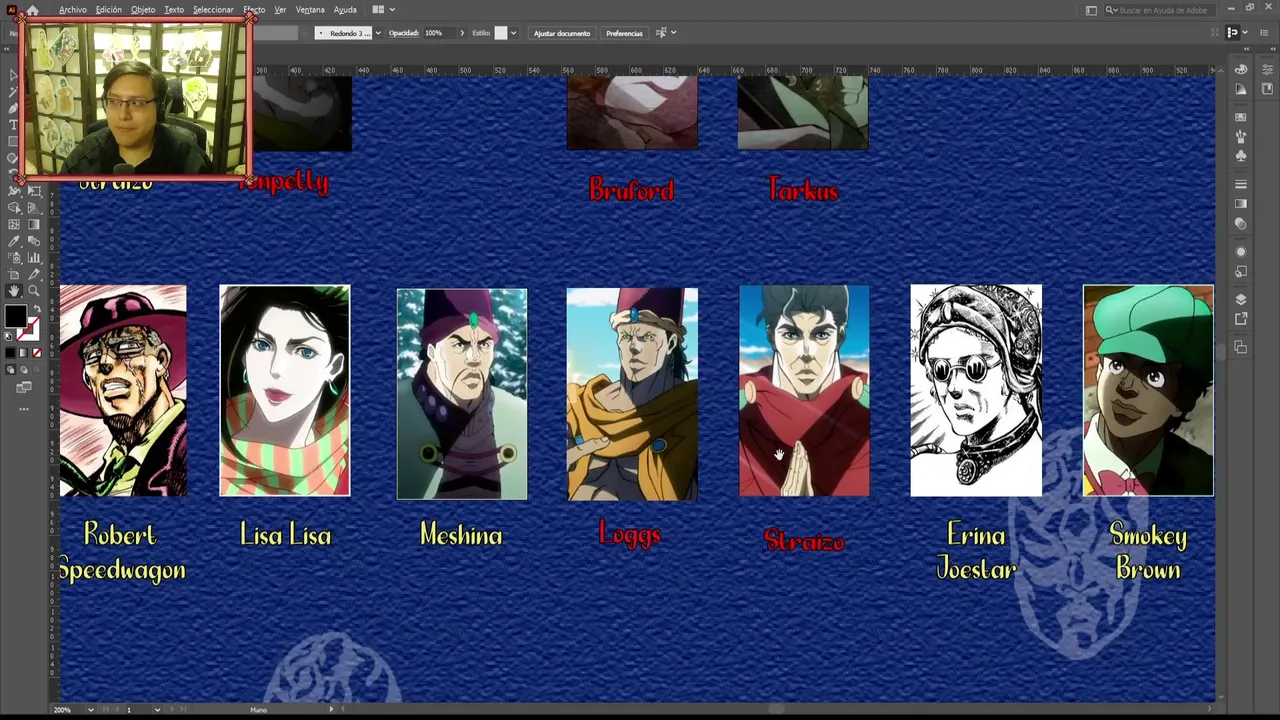Open the Asset Export panel icon
This screenshot has height=720, width=1280.
coord(1241,319)
